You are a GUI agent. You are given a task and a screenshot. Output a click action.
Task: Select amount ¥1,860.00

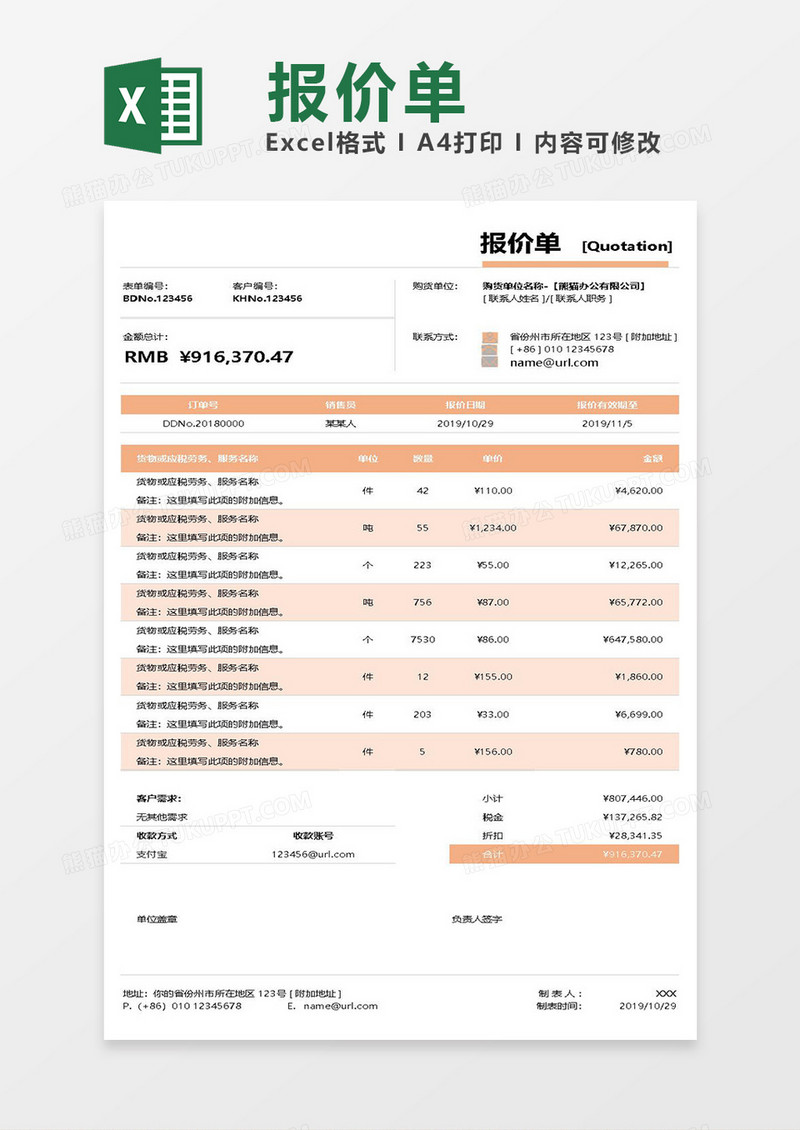pyautogui.click(x=639, y=677)
